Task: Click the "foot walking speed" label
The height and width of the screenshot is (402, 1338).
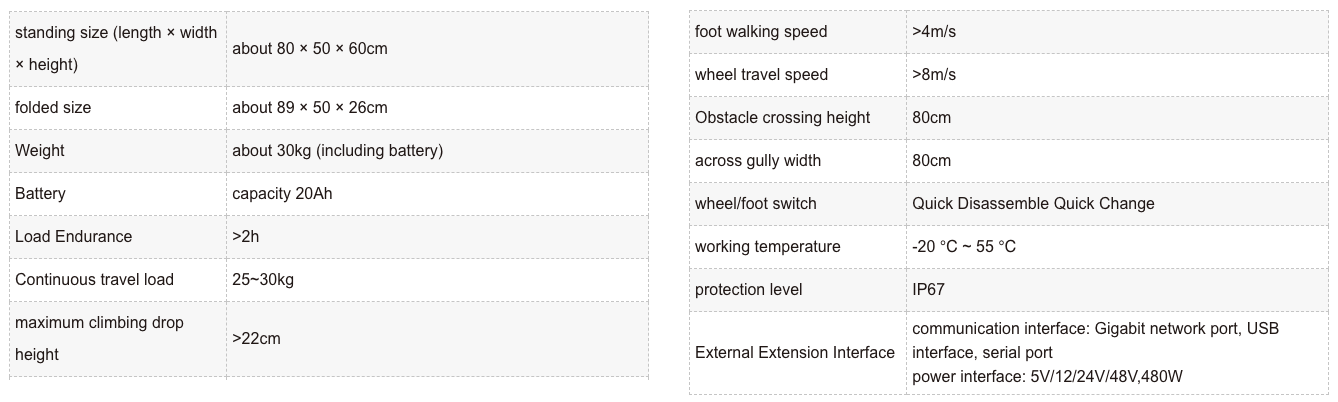Action: point(761,31)
